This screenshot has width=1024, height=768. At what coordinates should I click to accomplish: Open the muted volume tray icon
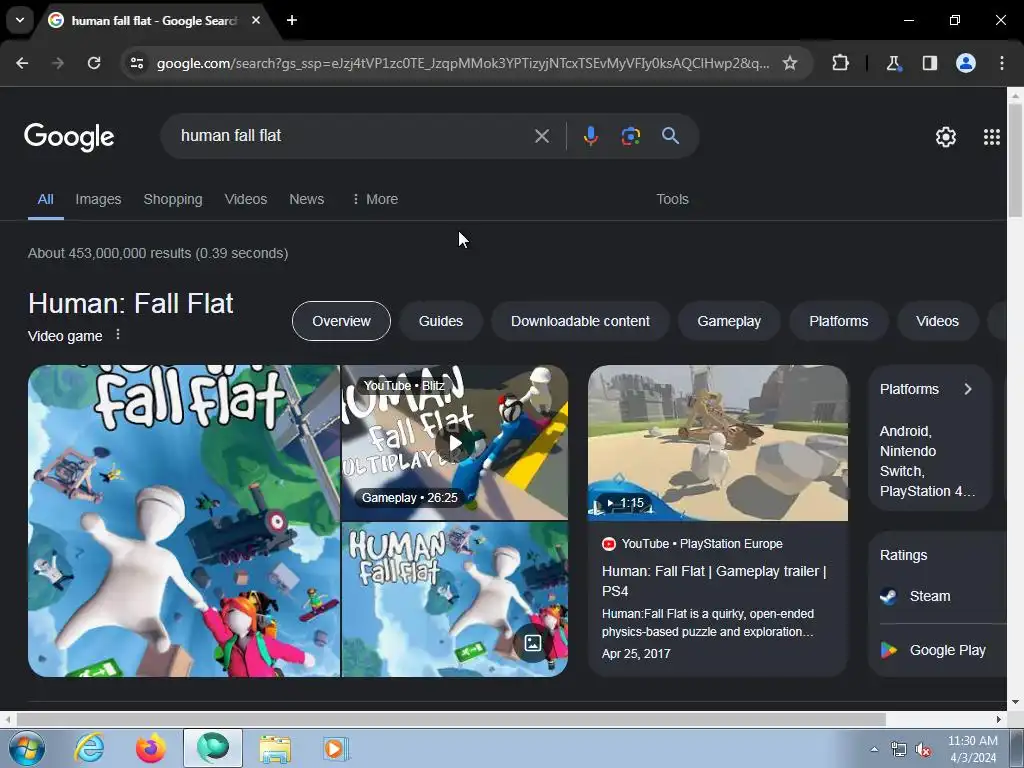click(923, 750)
